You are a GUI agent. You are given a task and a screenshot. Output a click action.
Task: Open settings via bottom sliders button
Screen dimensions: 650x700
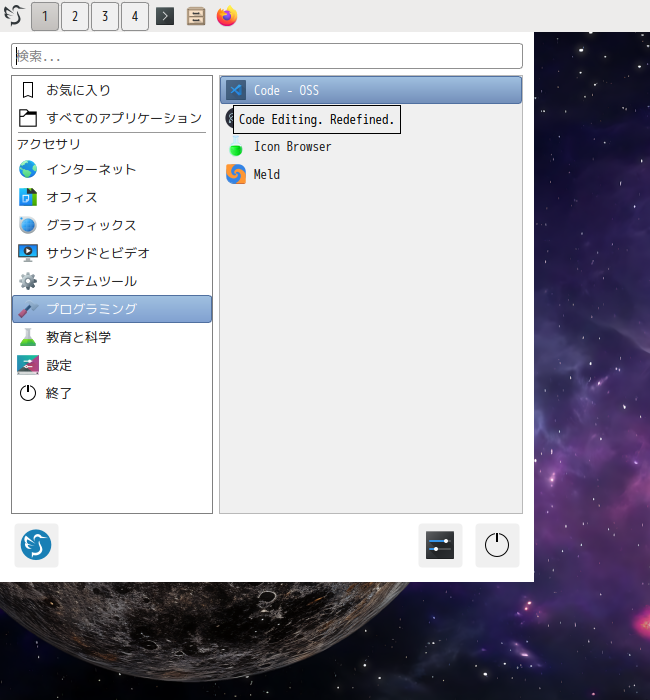(440, 545)
